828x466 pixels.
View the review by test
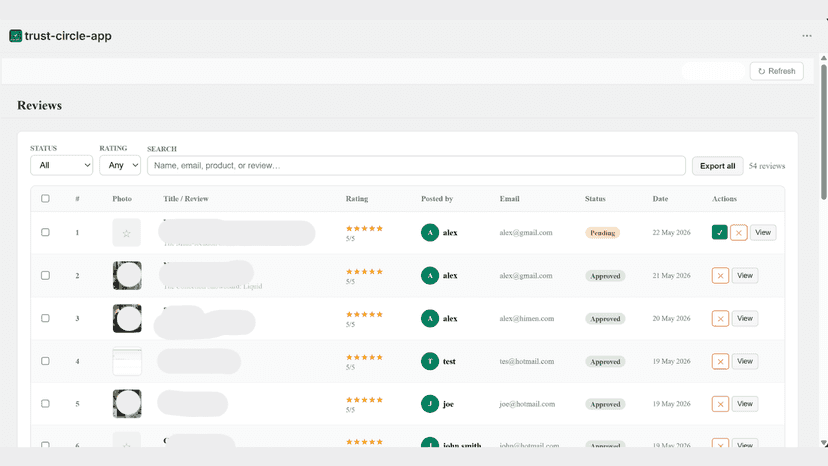(745, 361)
